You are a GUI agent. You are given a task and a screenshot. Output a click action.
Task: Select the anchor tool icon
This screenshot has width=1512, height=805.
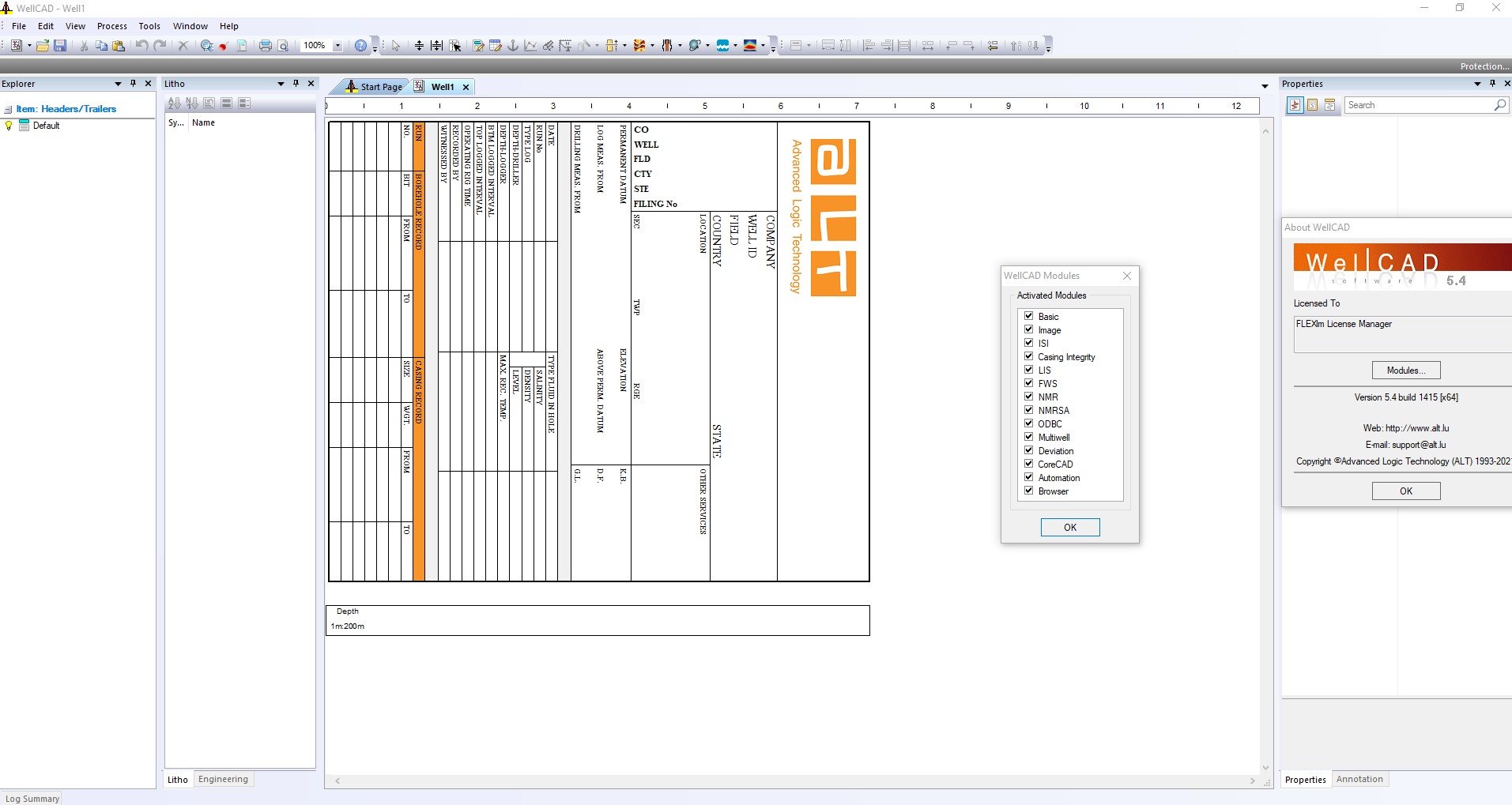pyautogui.click(x=513, y=46)
